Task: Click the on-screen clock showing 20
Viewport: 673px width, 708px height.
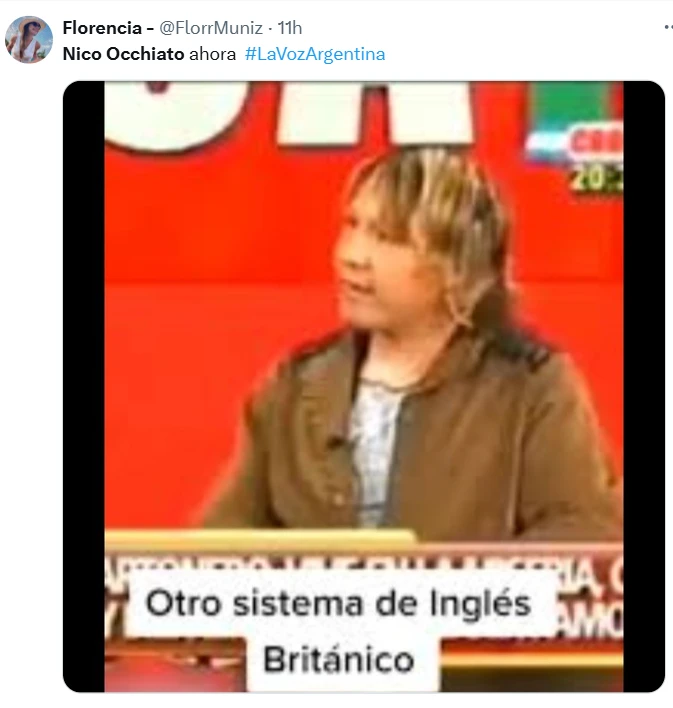Action: 597,179
